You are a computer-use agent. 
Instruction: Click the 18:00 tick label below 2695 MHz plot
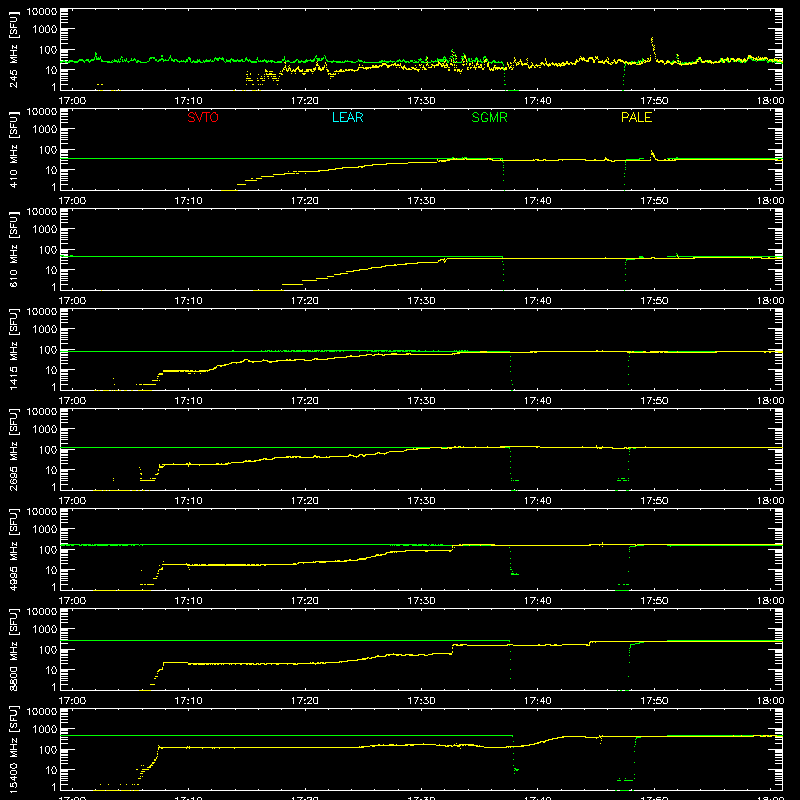click(770, 501)
